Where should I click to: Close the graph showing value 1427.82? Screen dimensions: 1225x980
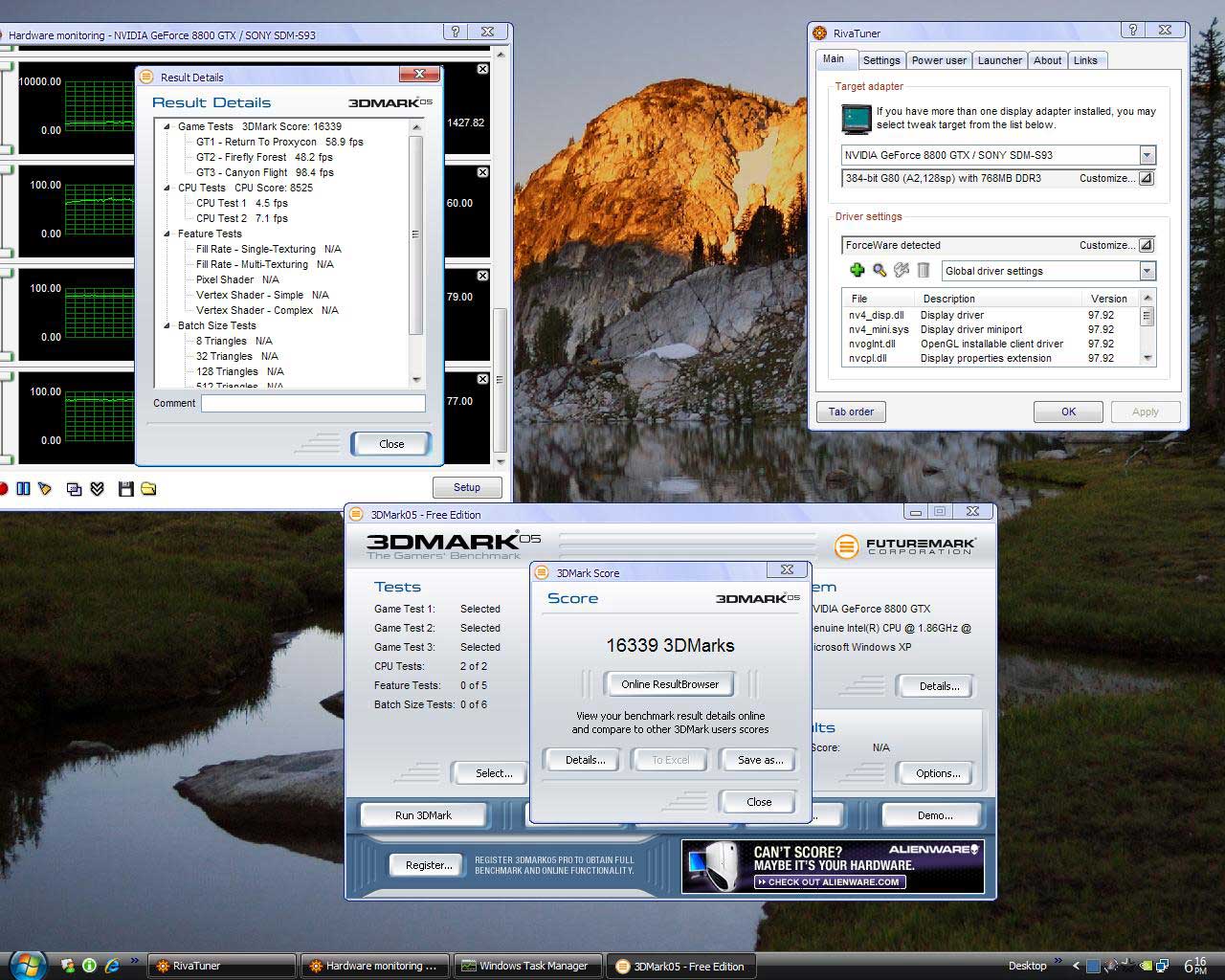point(482,69)
